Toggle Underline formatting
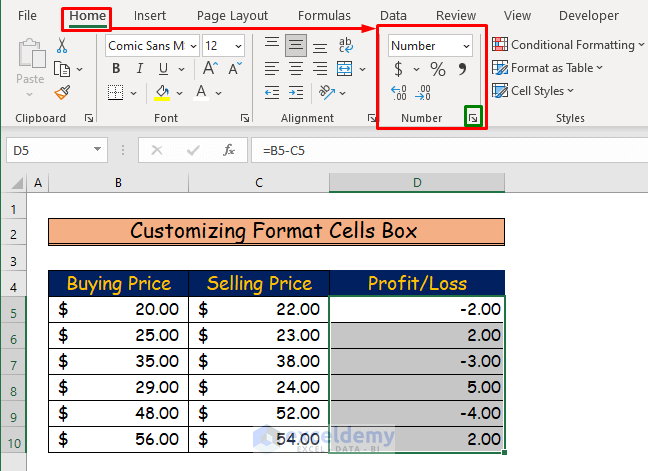The image size is (648, 471). pos(163,69)
